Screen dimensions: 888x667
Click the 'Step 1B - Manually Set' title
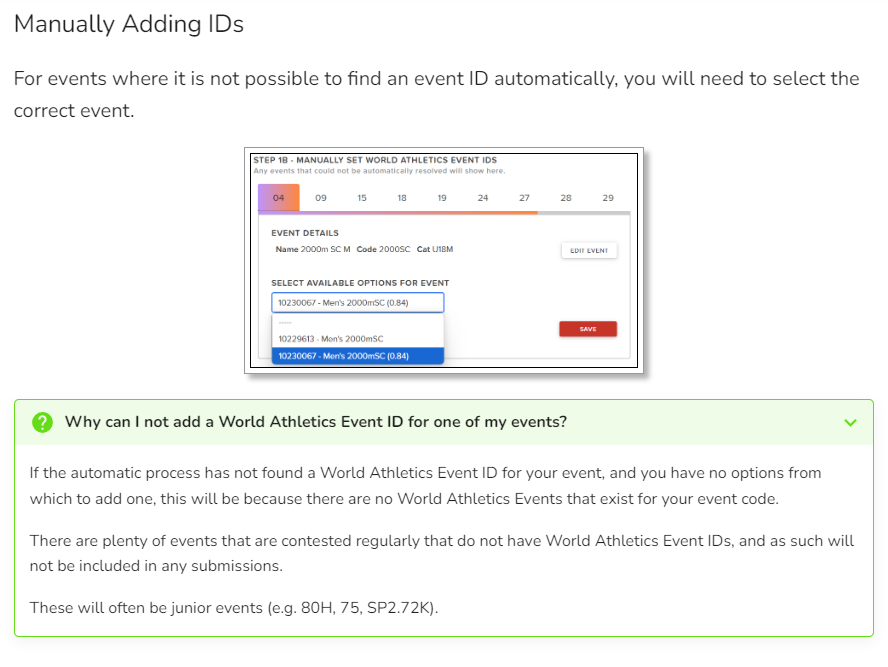[x=375, y=160]
